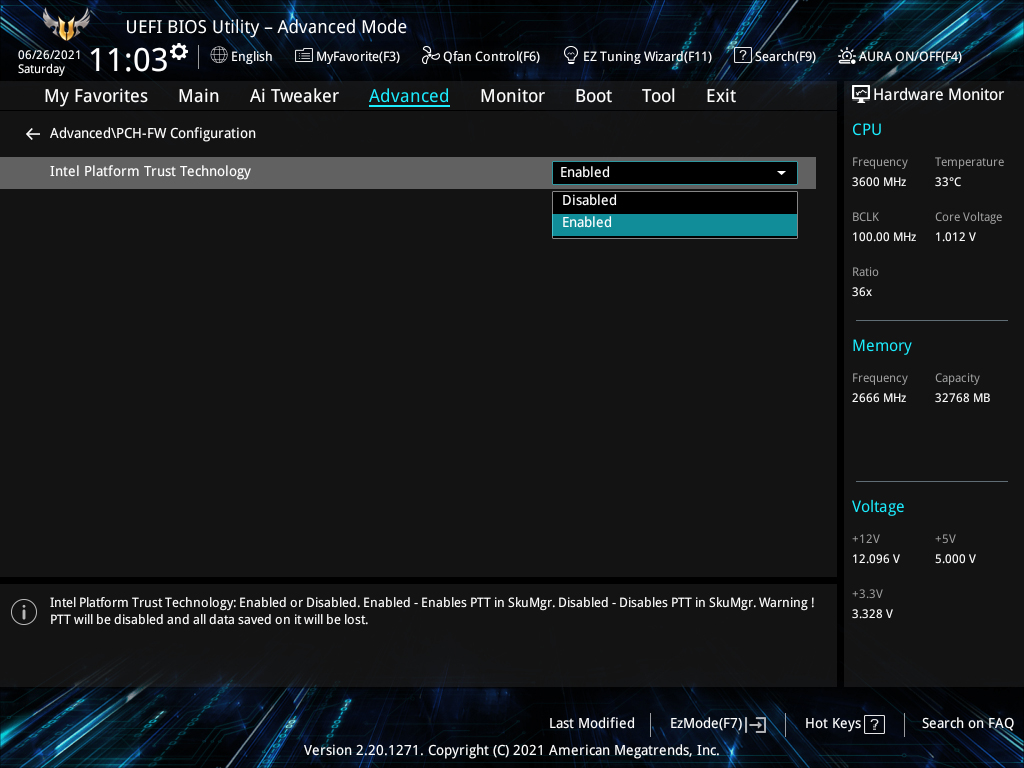Click the Voltage section heading
The image size is (1024, 768).
click(x=878, y=507)
